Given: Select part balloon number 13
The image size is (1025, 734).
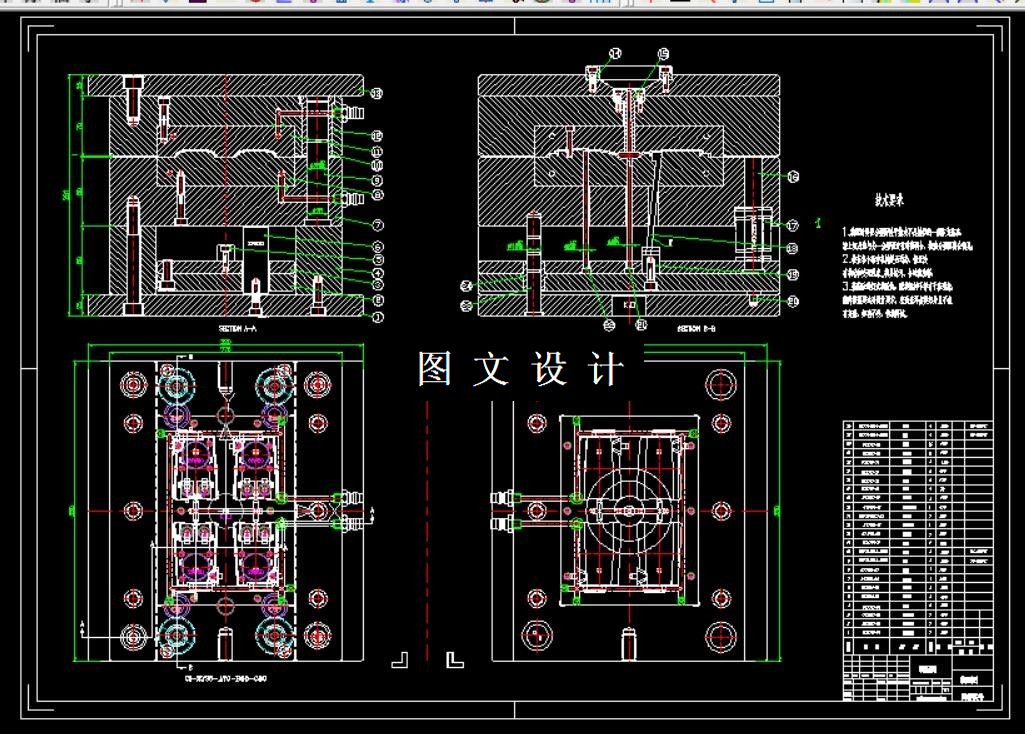Looking at the screenshot, I should (x=377, y=93).
